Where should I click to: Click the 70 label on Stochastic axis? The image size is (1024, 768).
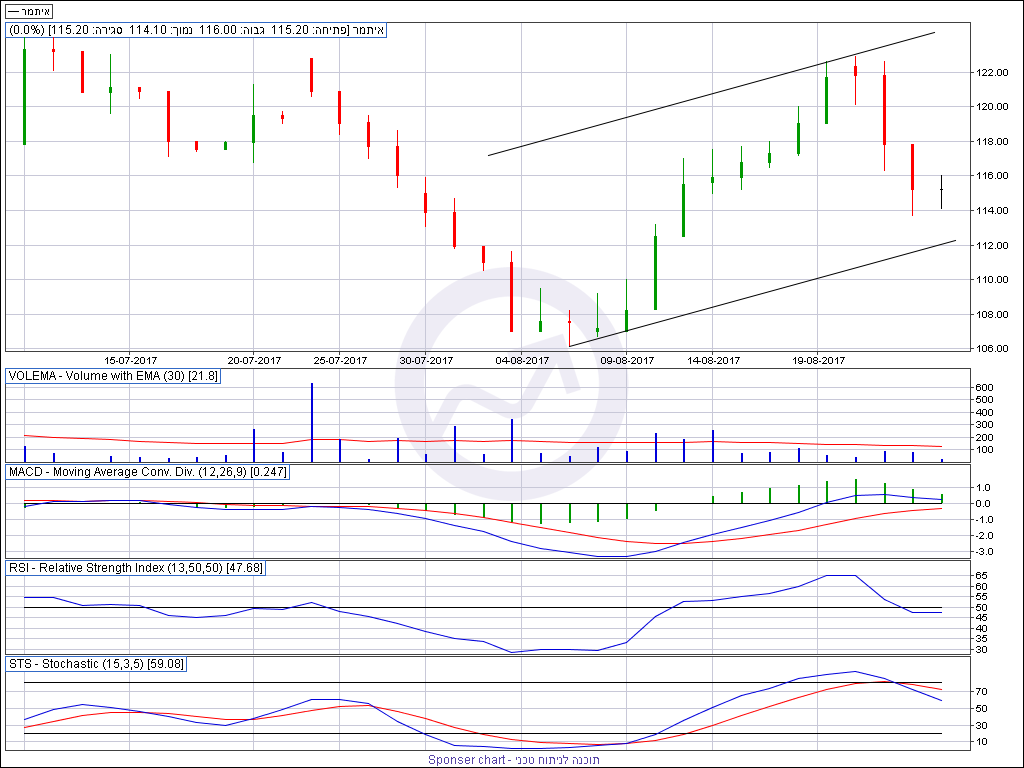(x=983, y=692)
